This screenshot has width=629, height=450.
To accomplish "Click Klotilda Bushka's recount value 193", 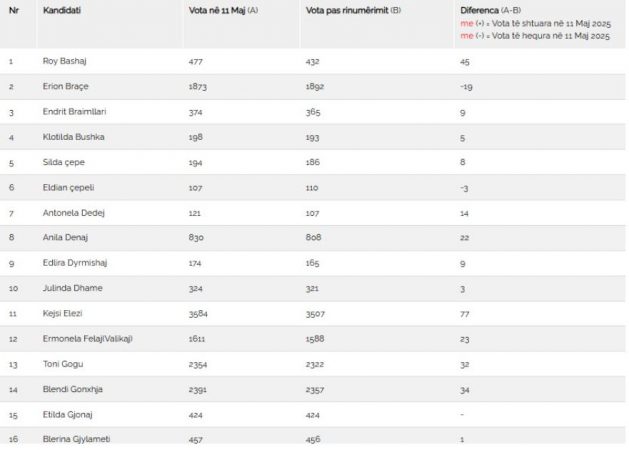I will [x=312, y=137].
